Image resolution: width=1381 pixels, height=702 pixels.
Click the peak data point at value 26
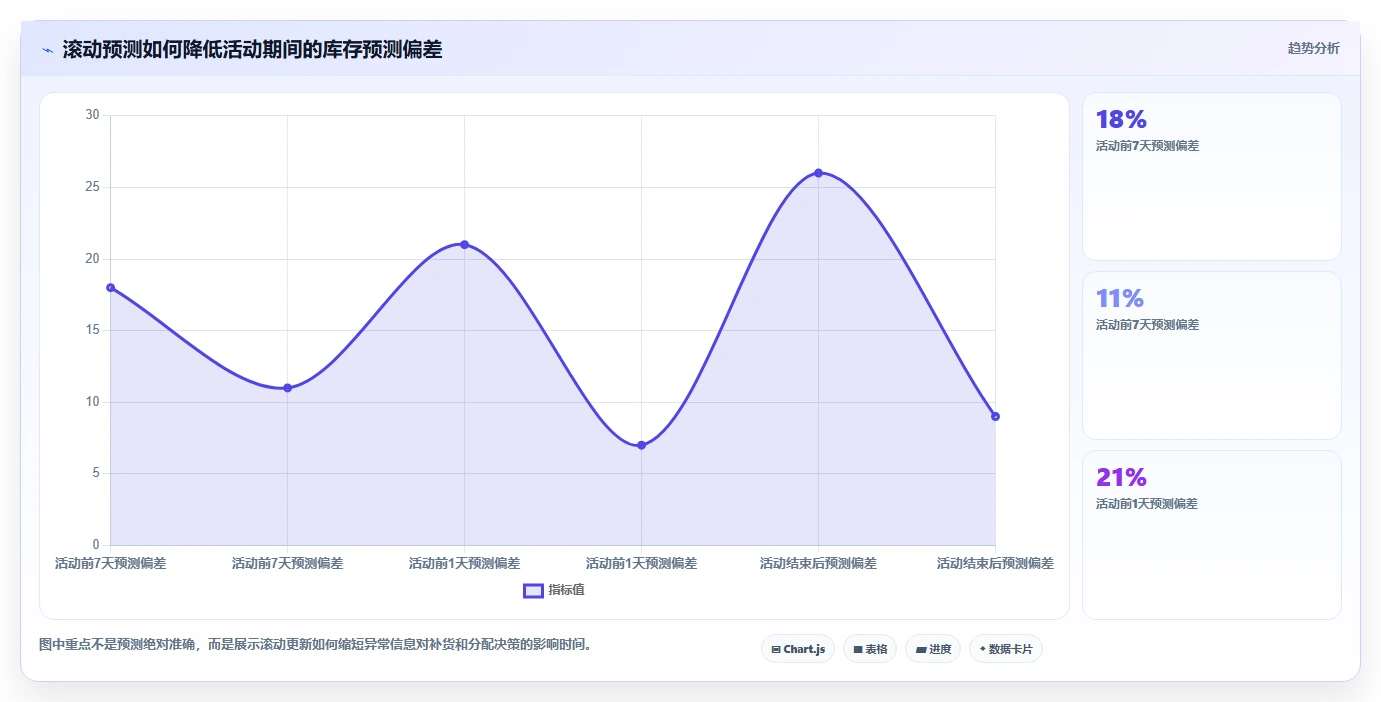click(818, 173)
